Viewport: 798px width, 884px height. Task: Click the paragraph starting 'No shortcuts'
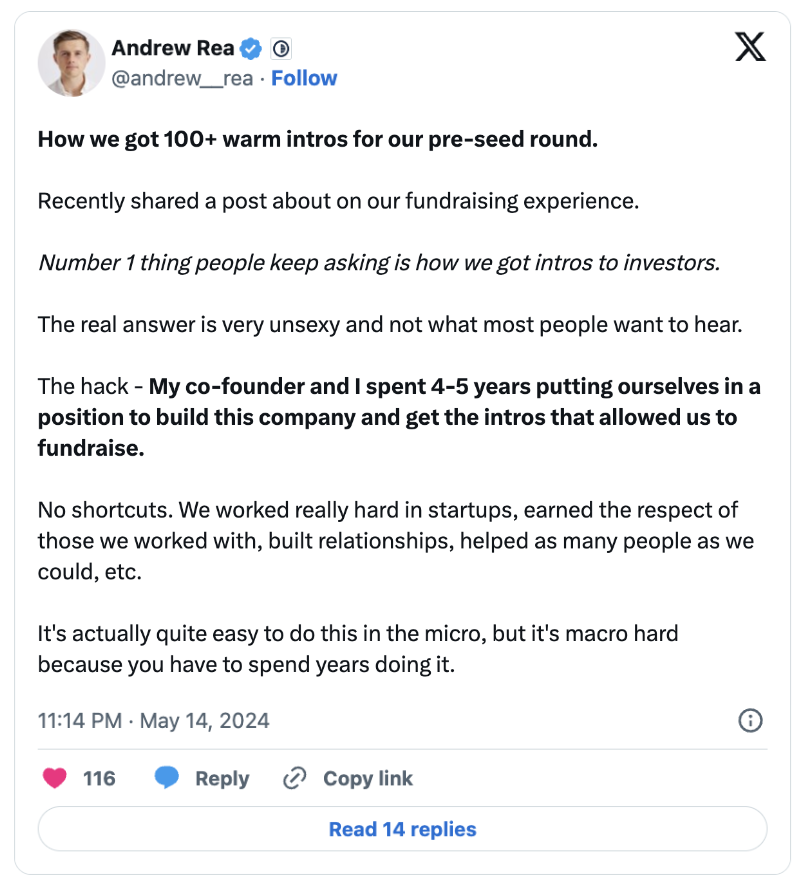tap(395, 541)
